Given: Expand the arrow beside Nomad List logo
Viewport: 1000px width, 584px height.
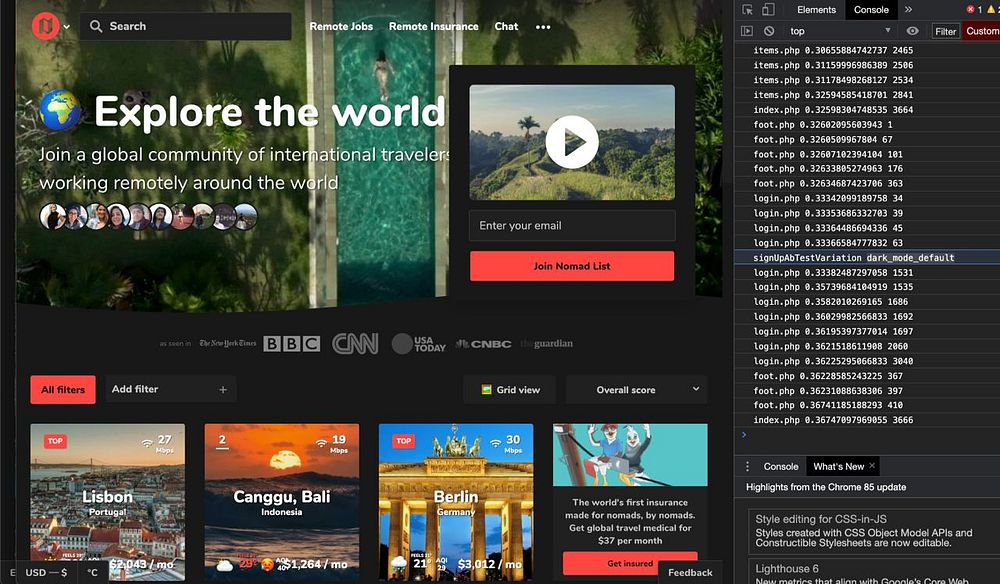Looking at the screenshot, I should click(67, 27).
